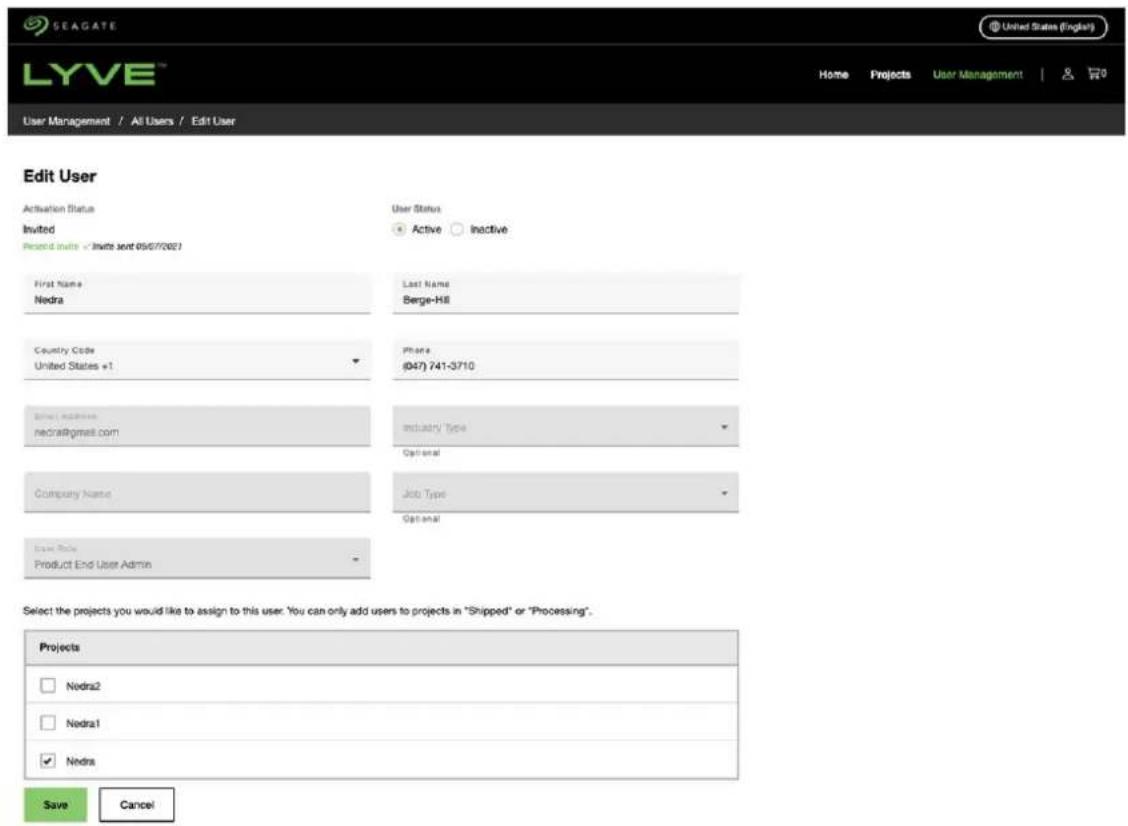The height and width of the screenshot is (826, 1128).
Task: Click the Edit User heading
Action: coord(60,176)
